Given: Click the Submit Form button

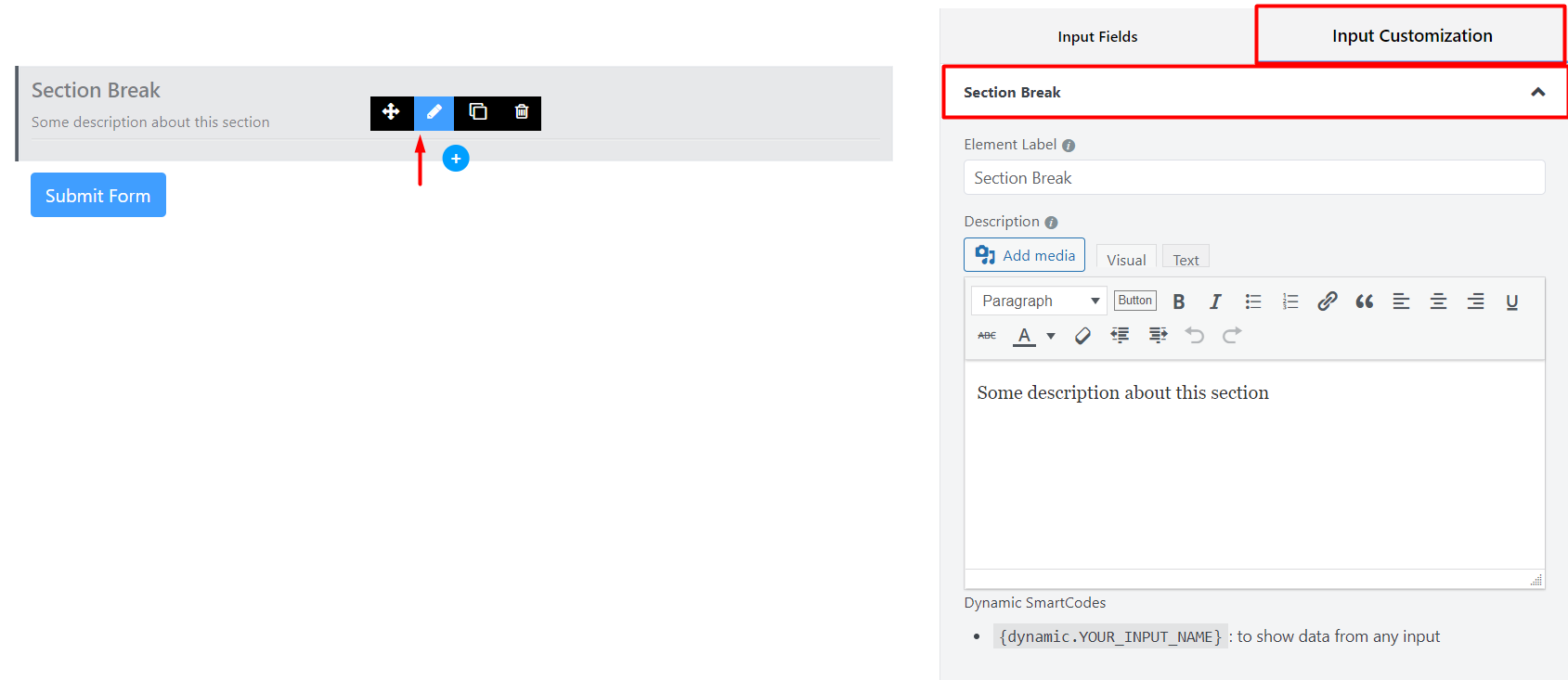Looking at the screenshot, I should coord(98,195).
